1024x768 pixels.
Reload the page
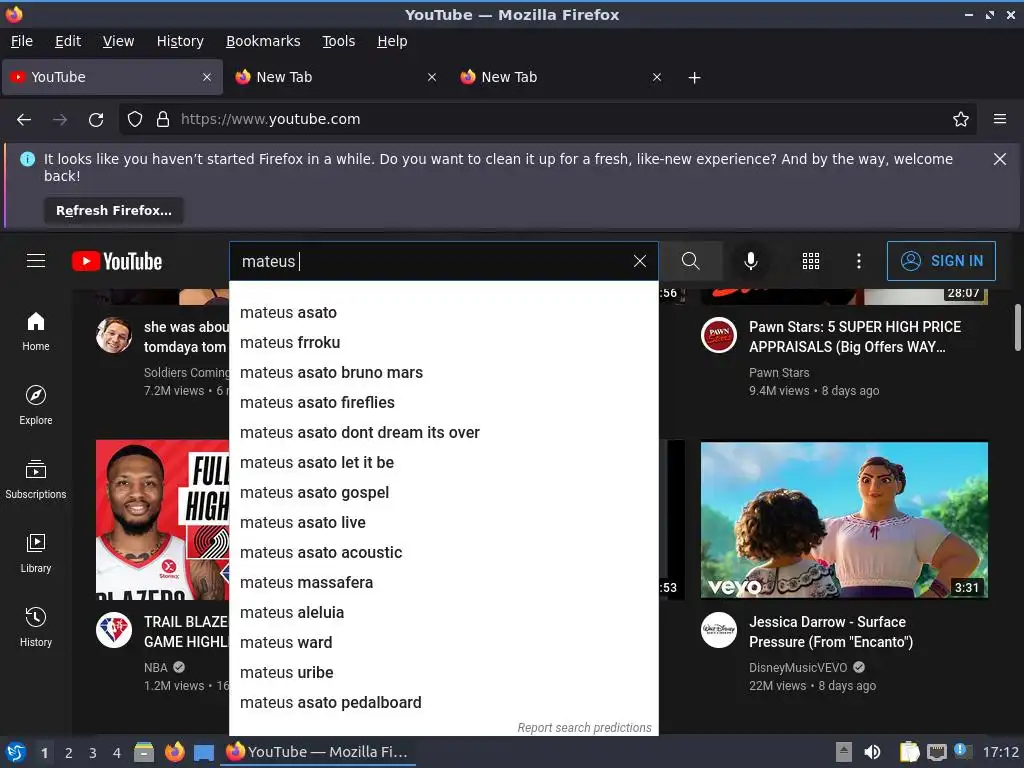(96, 120)
